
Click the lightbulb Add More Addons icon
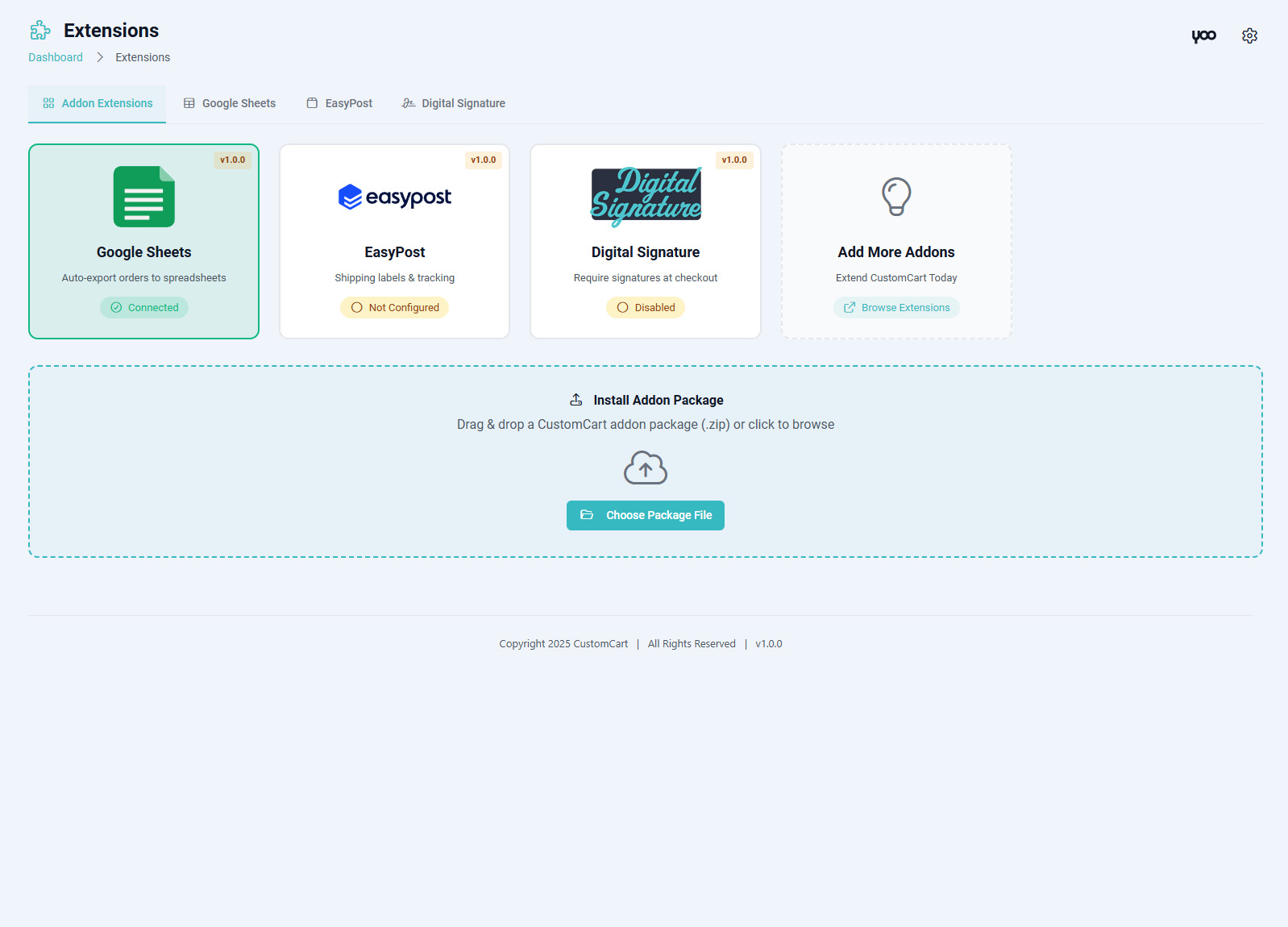tap(896, 197)
